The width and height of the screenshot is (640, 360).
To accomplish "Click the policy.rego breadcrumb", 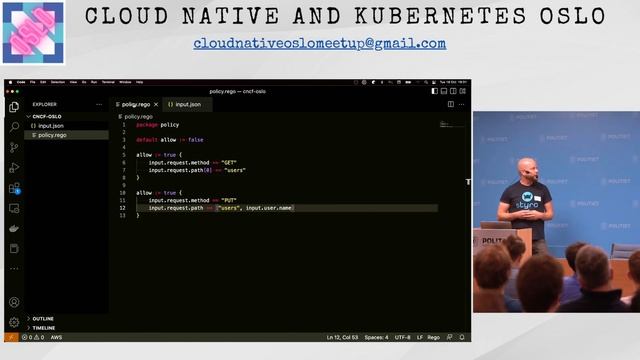I will pyautogui.click(x=138, y=117).
